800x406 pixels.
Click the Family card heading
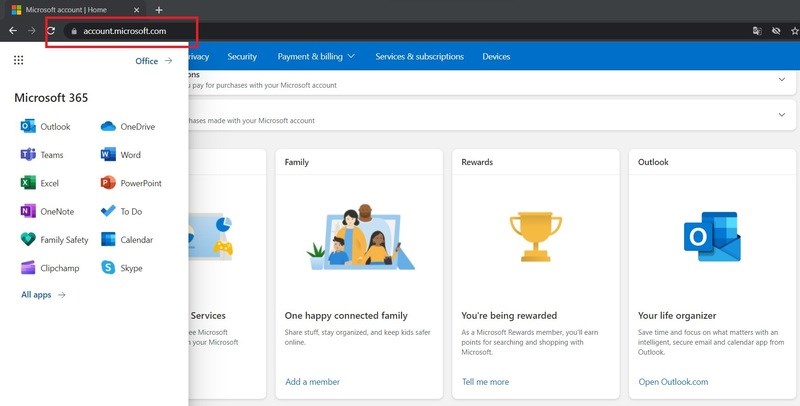296,162
